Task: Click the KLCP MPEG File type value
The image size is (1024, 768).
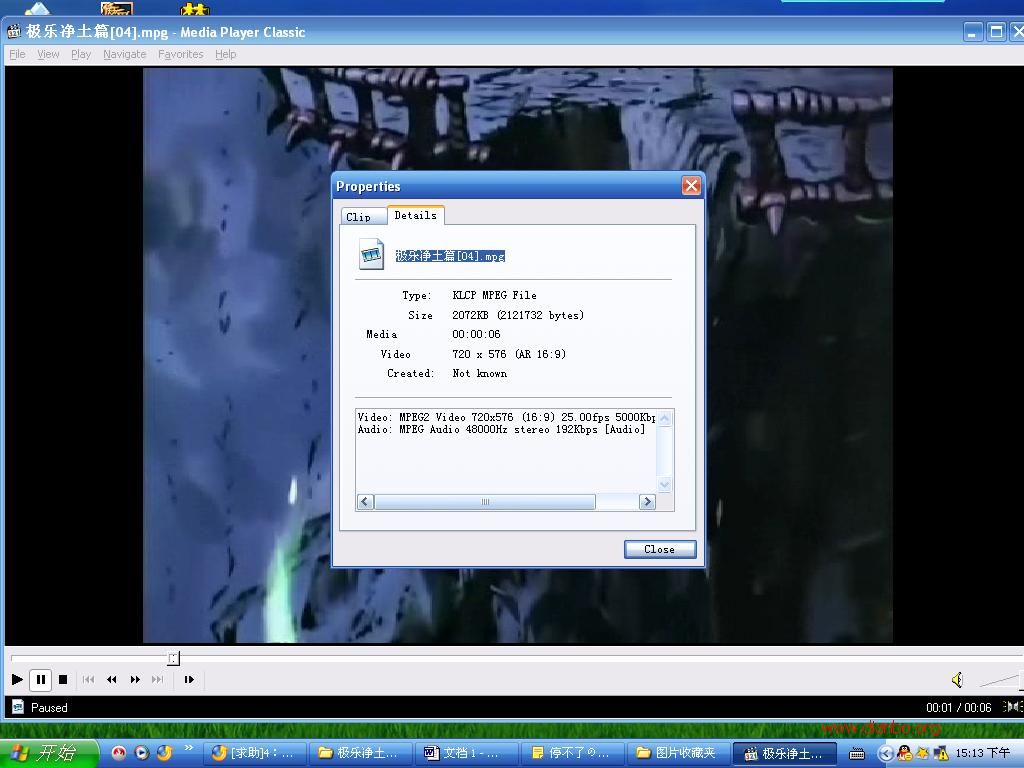Action: [494, 295]
